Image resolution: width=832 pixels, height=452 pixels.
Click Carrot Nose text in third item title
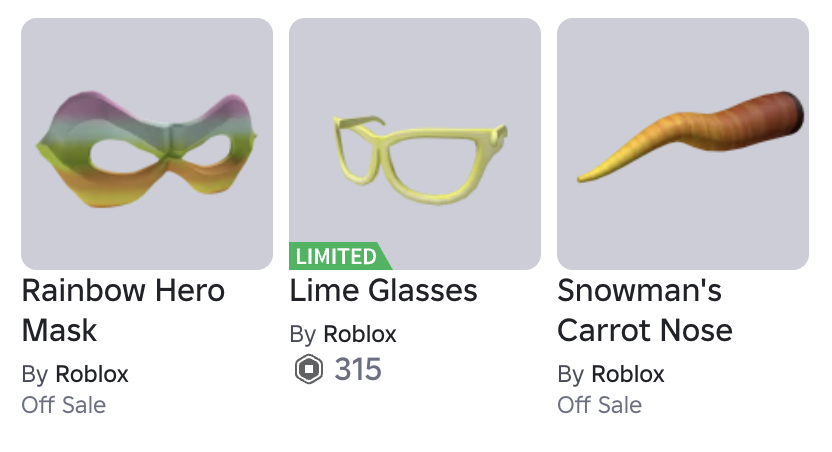[645, 331]
